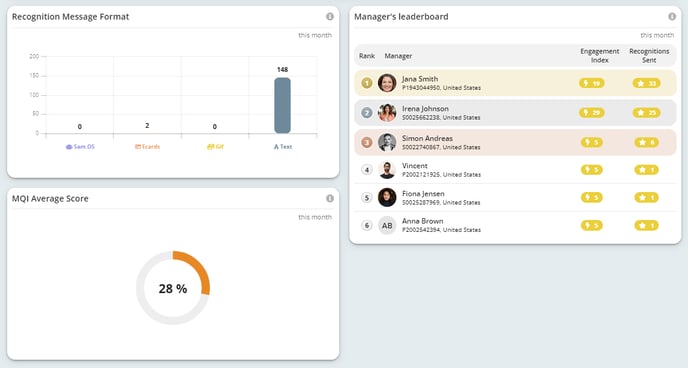Click the Text bar showing 148

coord(282,105)
